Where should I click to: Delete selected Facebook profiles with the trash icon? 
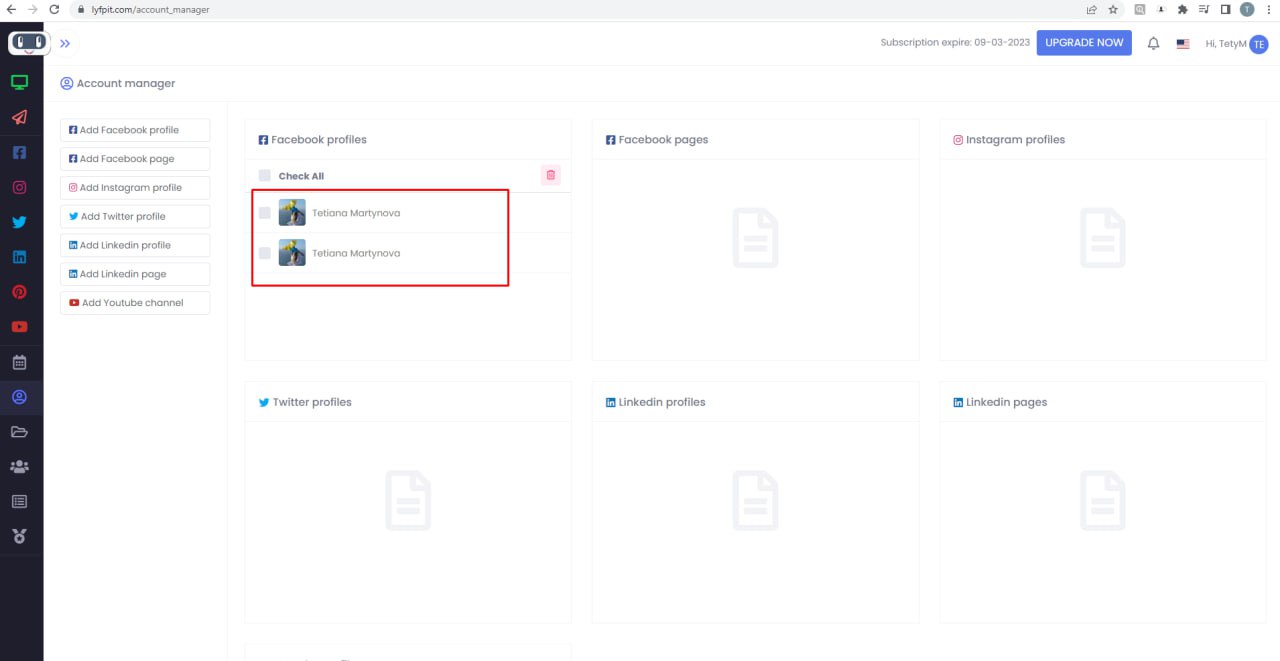click(551, 175)
